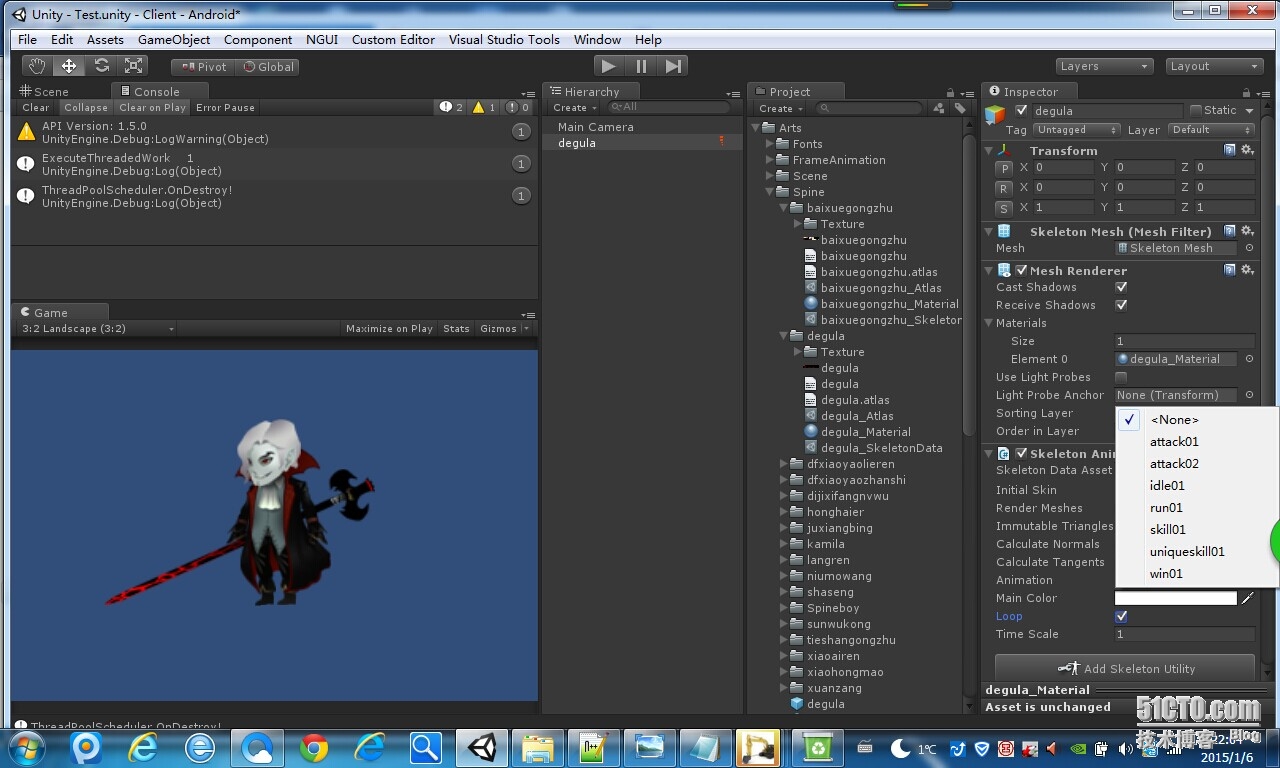The height and width of the screenshot is (768, 1280).
Task: Click object picker for degula_Material element
Action: pyautogui.click(x=1249, y=359)
